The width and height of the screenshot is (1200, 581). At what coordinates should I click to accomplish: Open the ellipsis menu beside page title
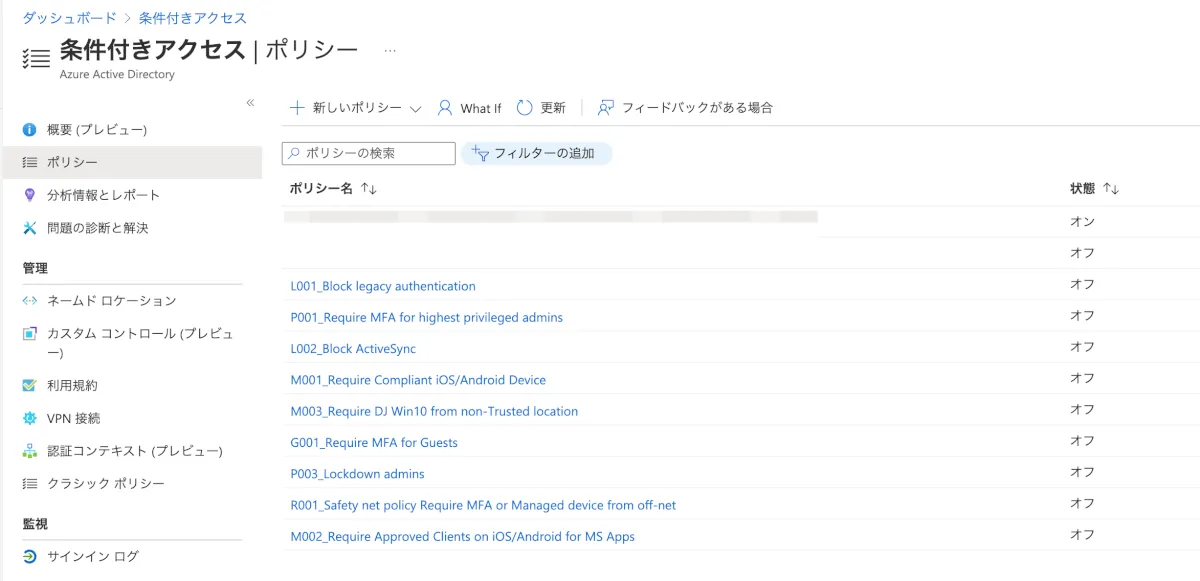pos(390,49)
